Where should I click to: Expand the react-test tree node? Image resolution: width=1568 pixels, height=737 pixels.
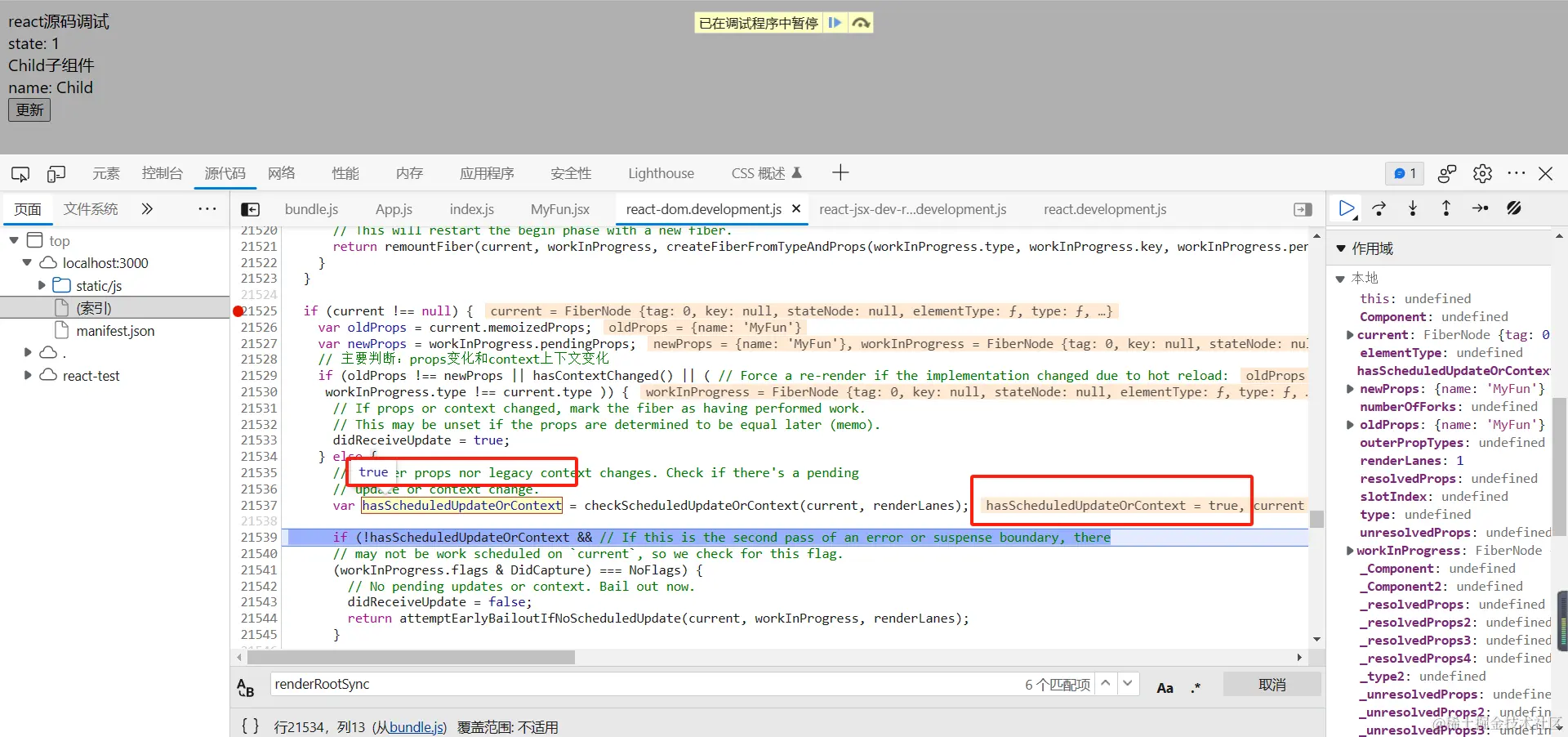click(27, 376)
